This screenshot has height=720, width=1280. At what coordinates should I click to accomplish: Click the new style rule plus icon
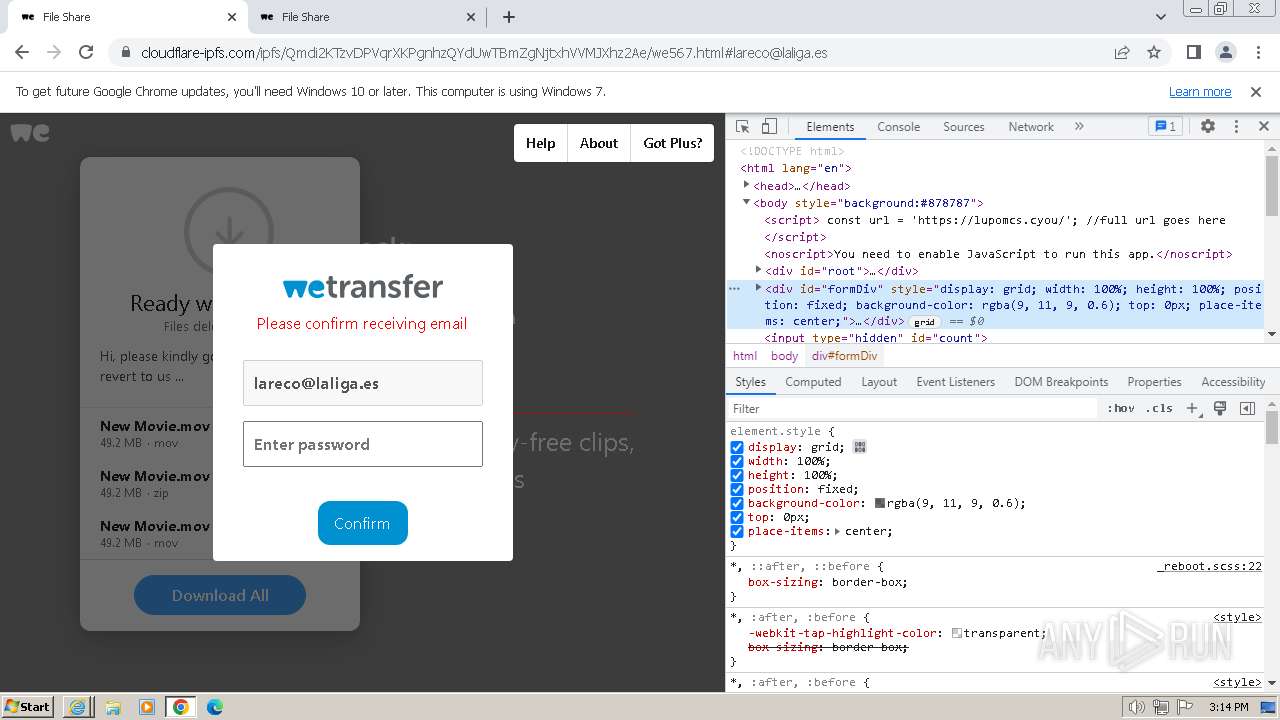(1192, 408)
